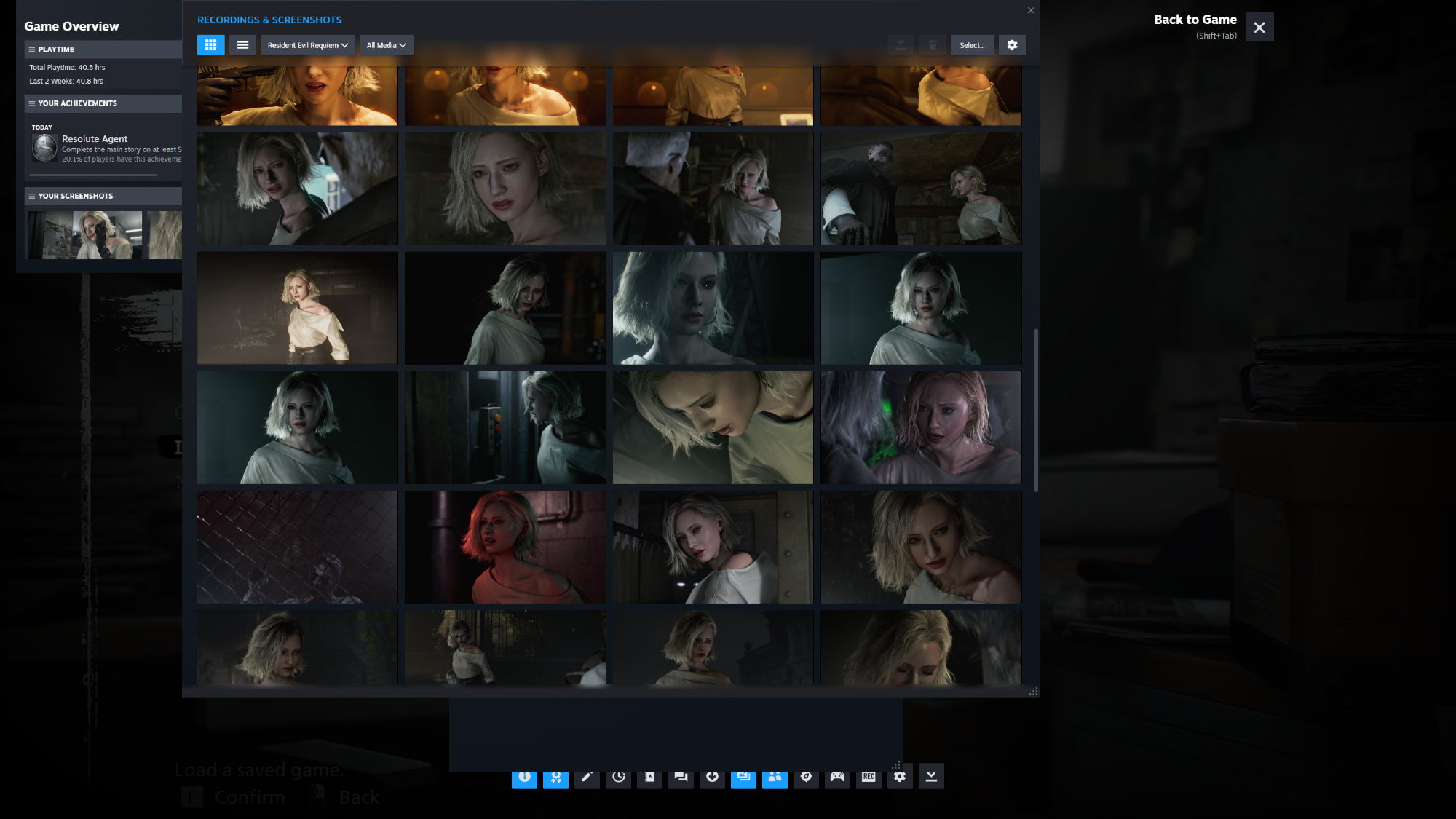Screen dimensions: 1456x819
Task: Switch to list view
Action: (x=242, y=45)
